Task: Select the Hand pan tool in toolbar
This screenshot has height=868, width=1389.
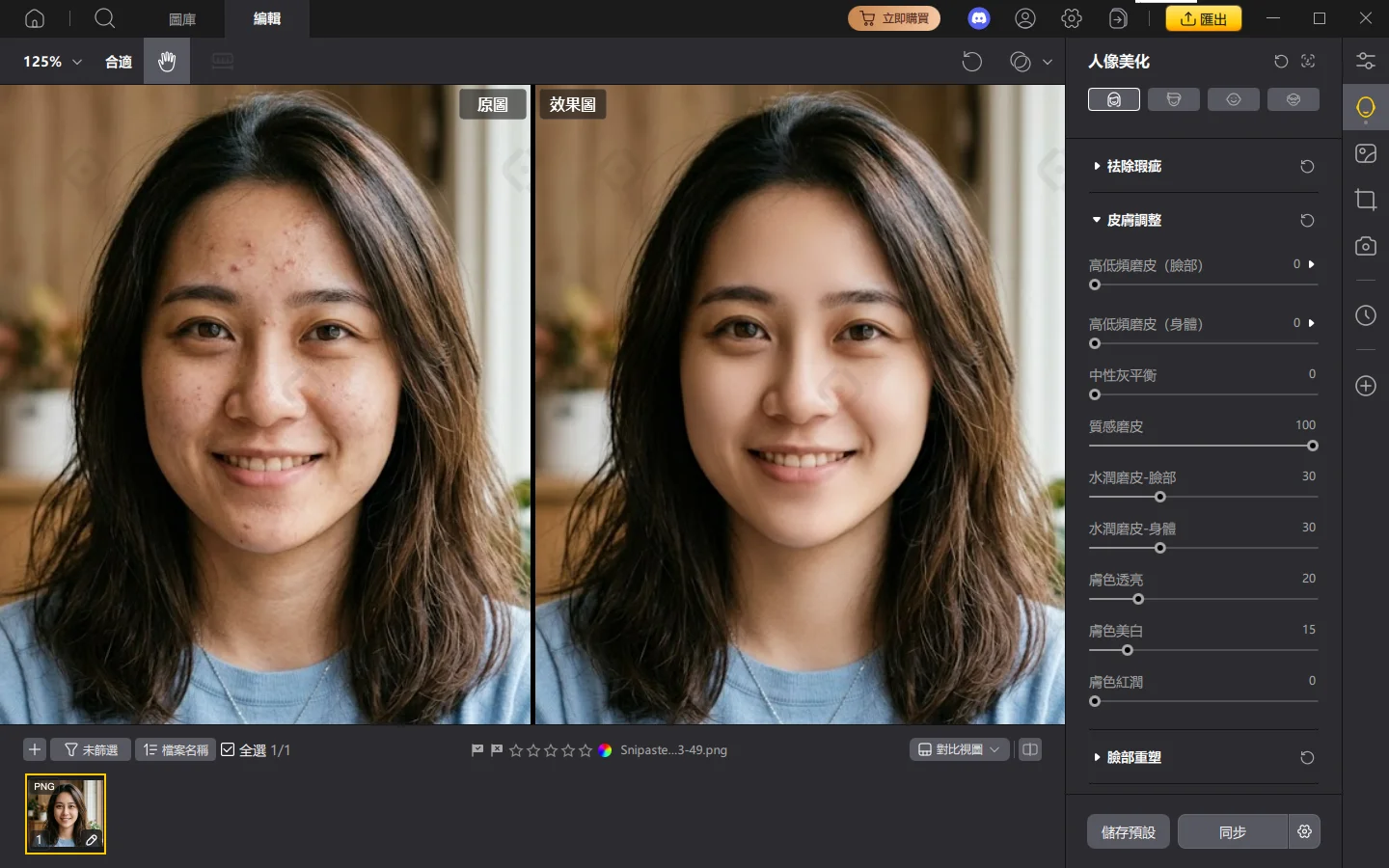Action: (x=166, y=61)
